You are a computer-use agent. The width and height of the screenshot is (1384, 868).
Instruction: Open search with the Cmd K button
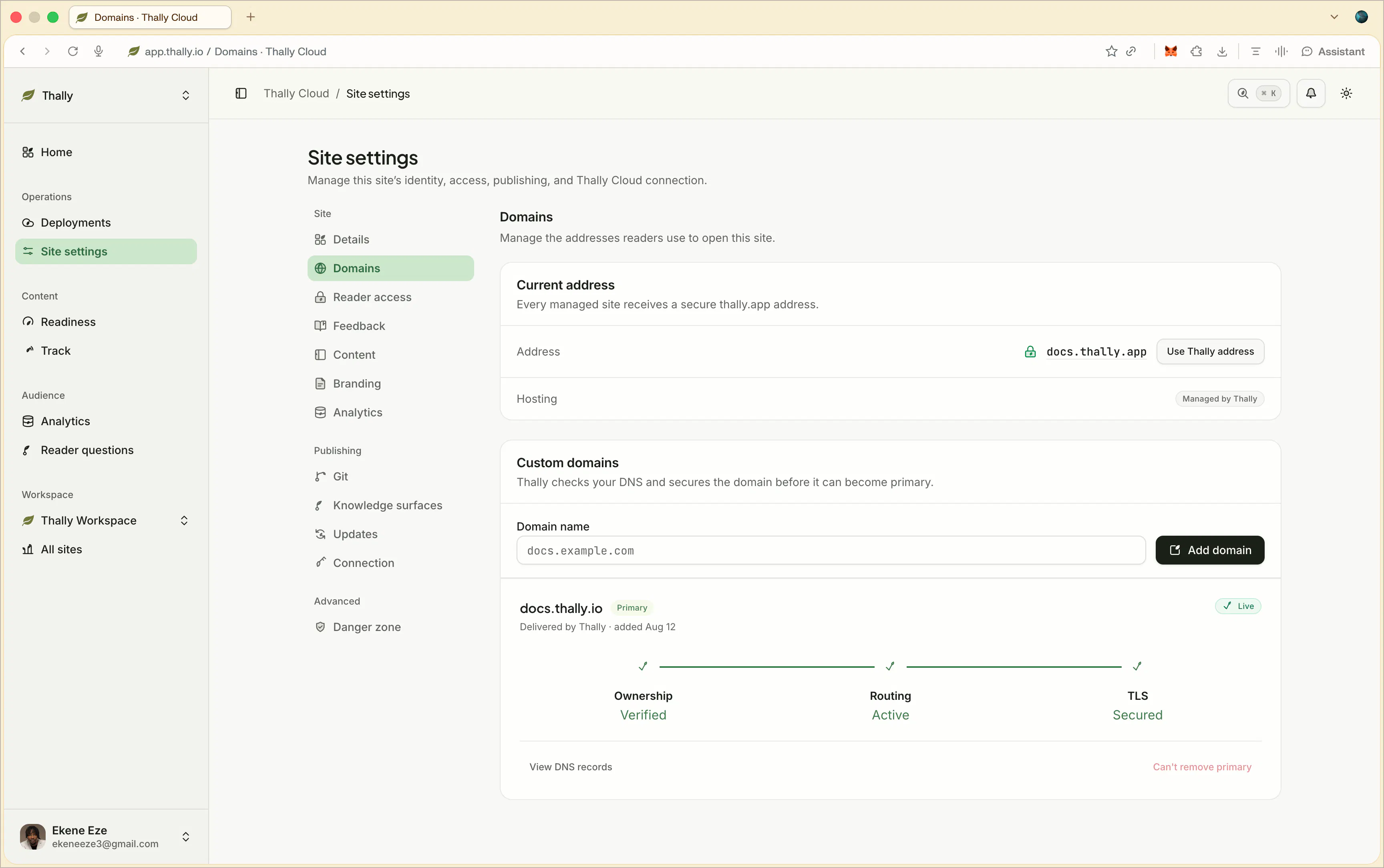click(1258, 94)
